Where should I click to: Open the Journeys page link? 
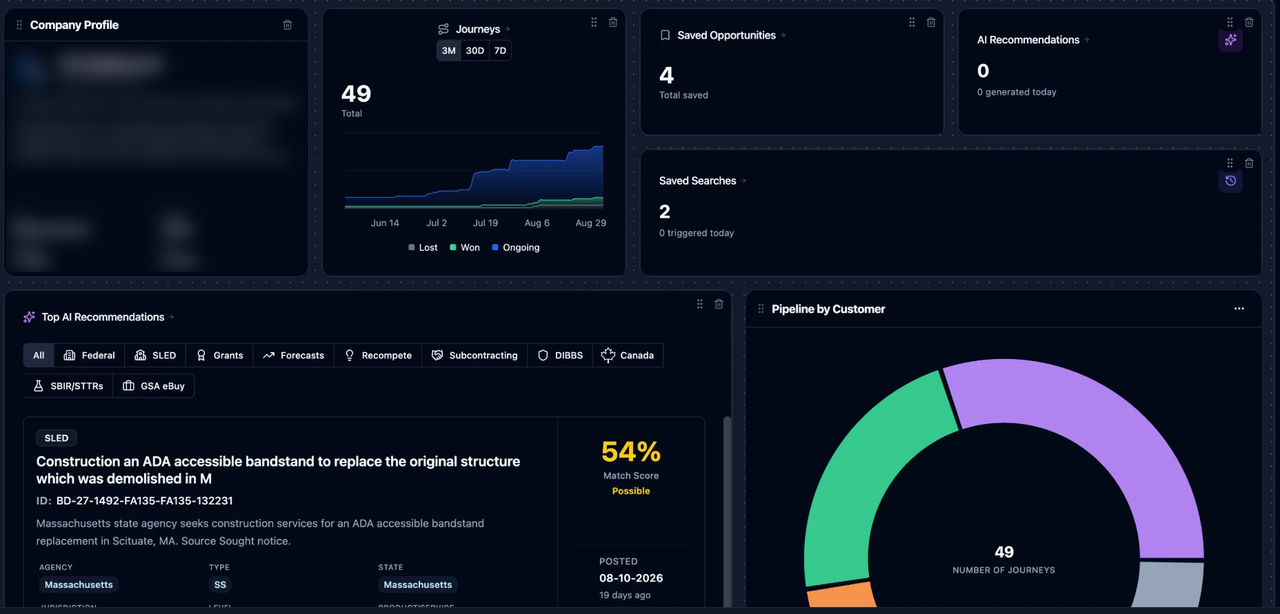[x=483, y=29]
